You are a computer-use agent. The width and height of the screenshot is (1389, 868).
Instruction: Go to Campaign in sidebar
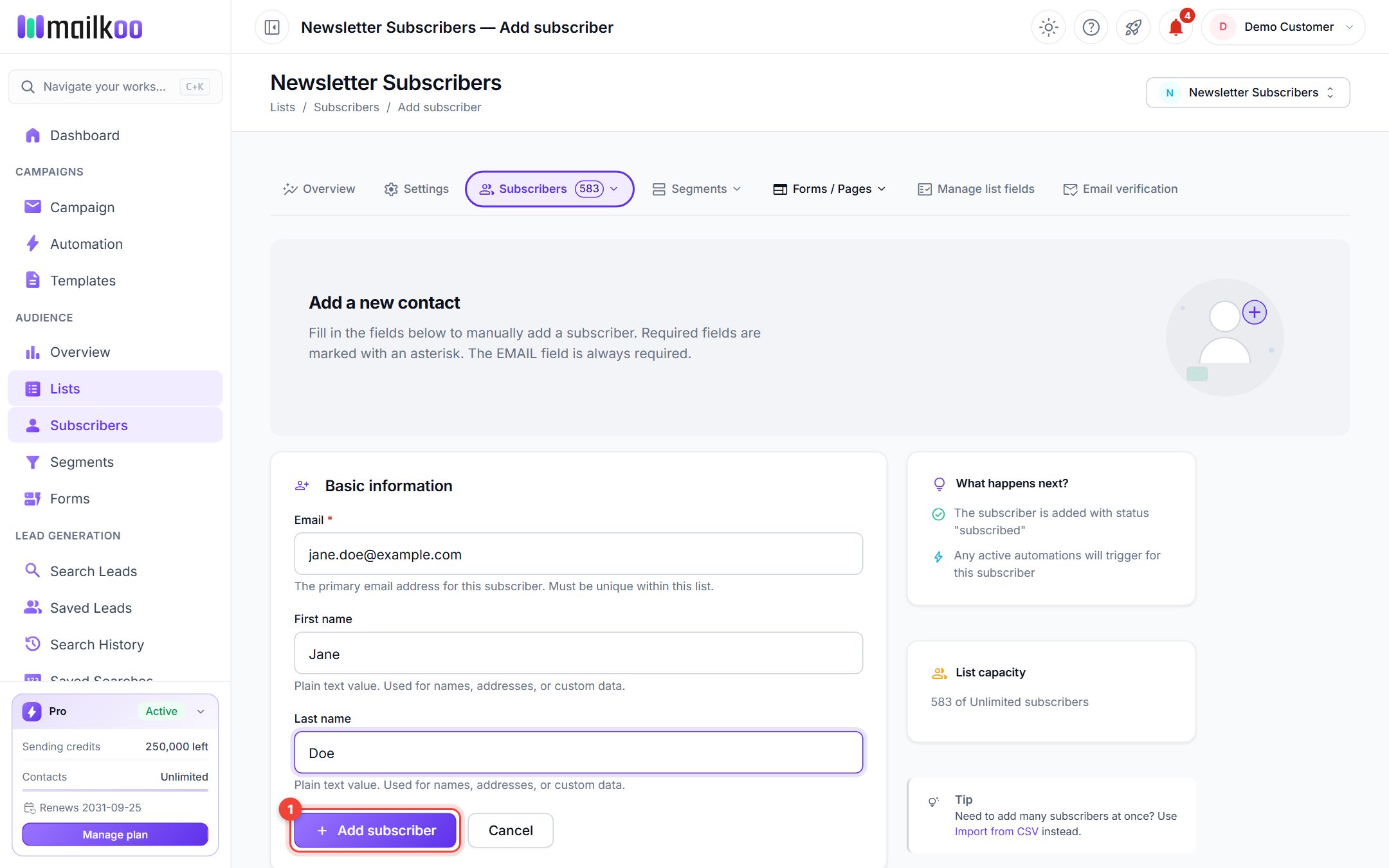[x=115, y=207]
